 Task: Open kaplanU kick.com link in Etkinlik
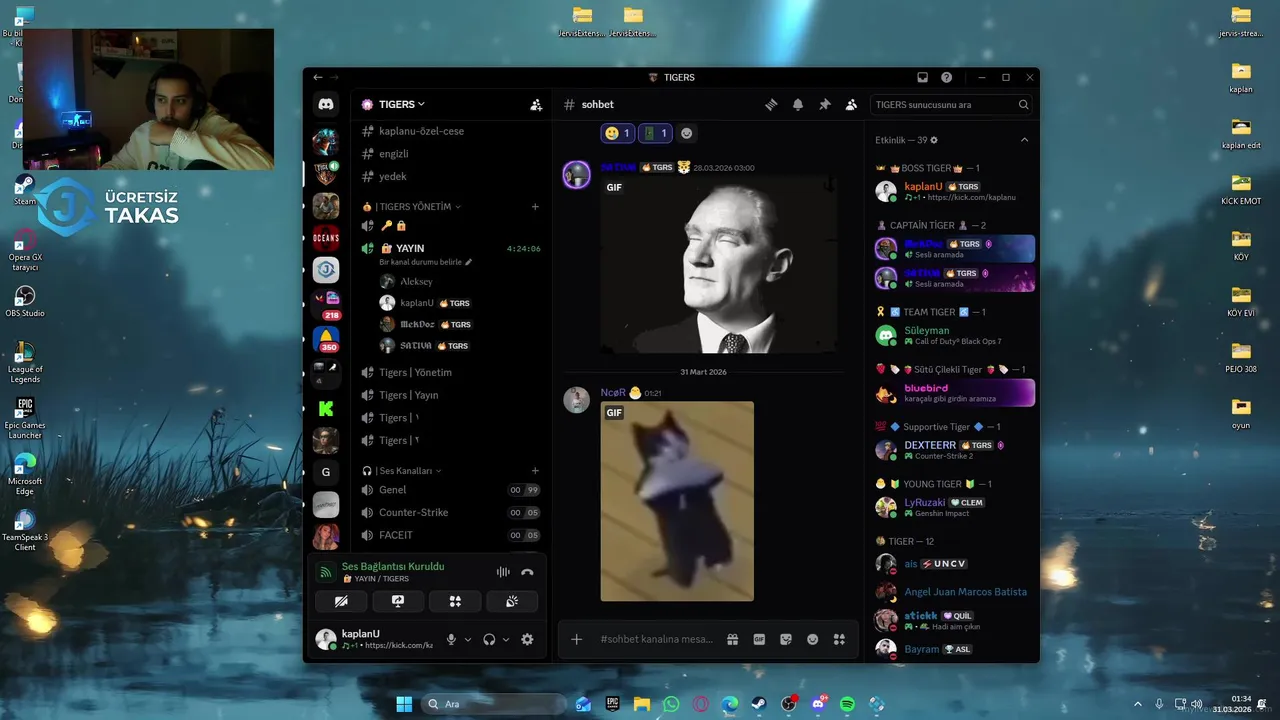972,198
